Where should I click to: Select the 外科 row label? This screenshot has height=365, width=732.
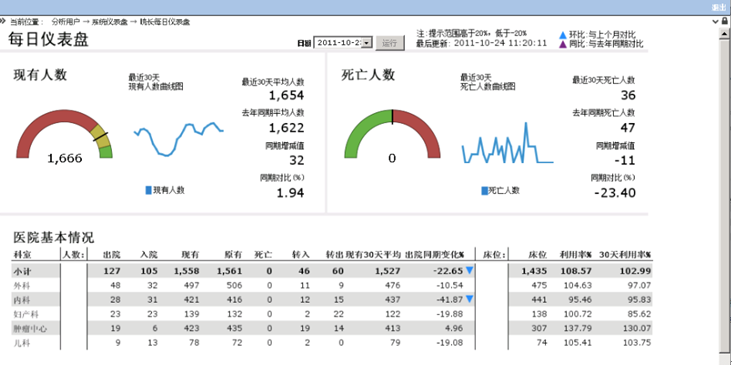pos(22,285)
